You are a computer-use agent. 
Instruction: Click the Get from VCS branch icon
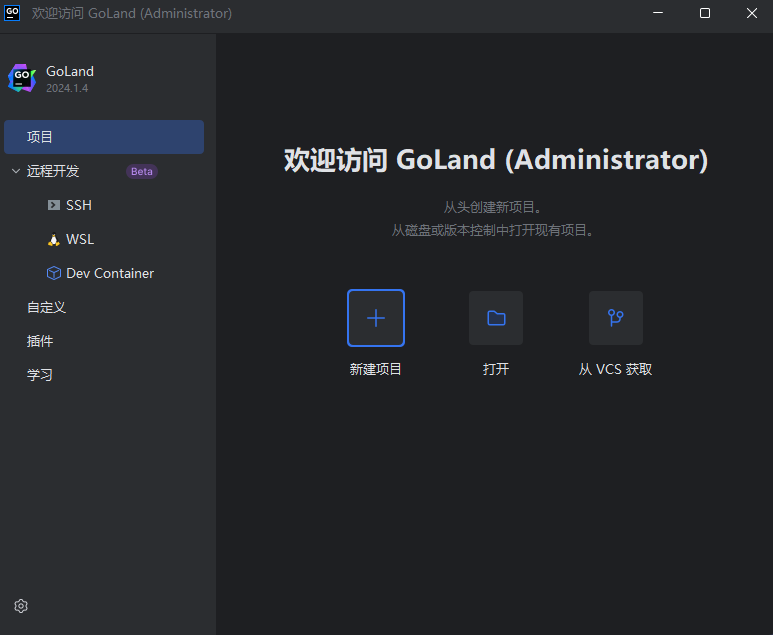tap(616, 318)
